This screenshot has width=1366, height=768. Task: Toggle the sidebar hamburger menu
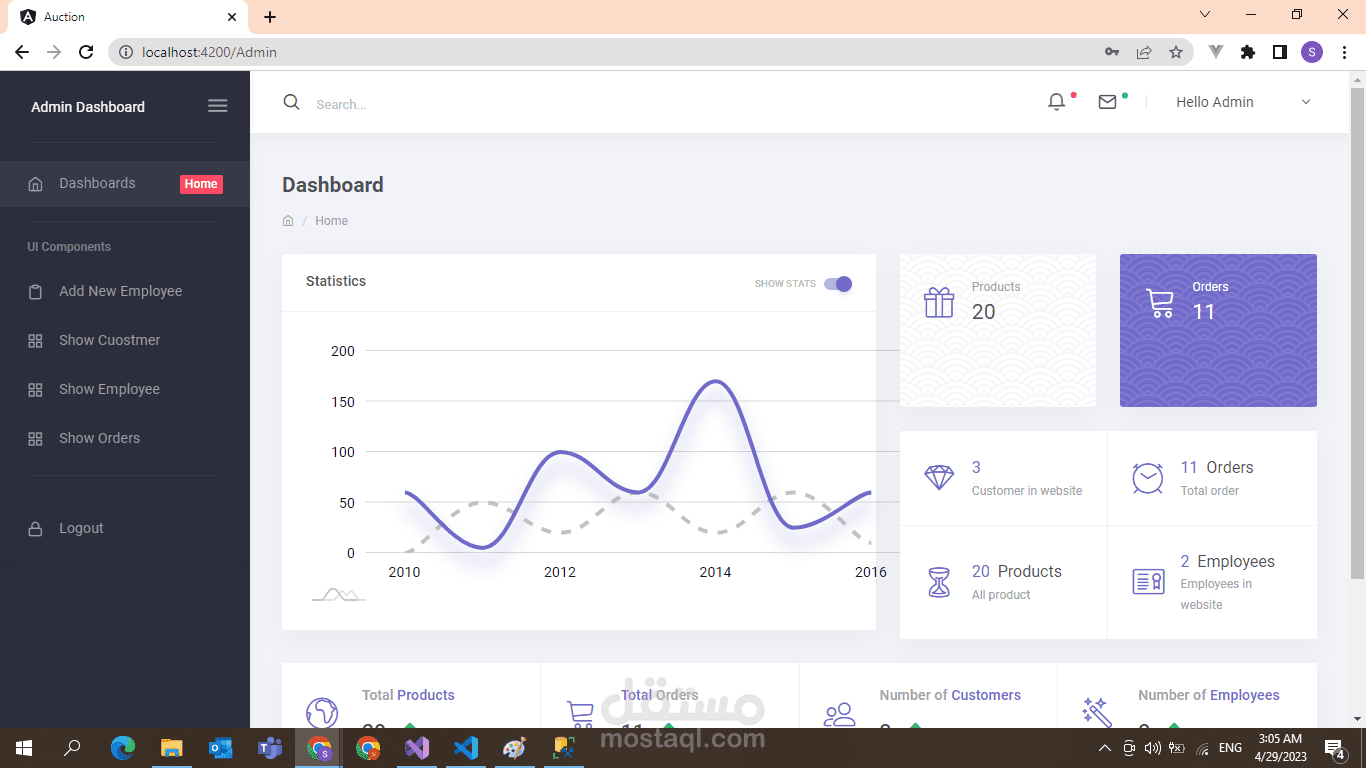click(x=217, y=106)
